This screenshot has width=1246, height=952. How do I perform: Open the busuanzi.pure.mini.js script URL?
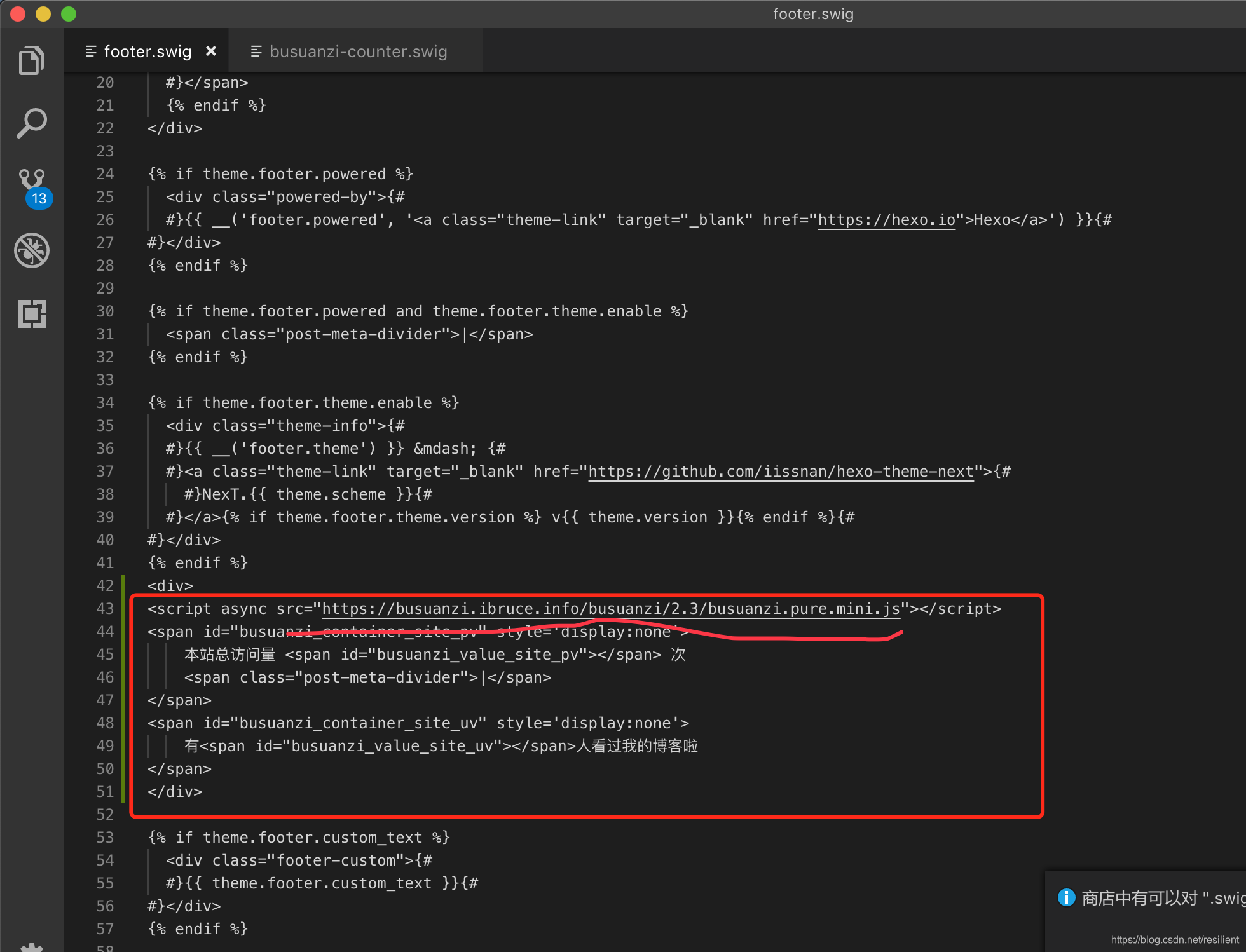click(x=611, y=609)
